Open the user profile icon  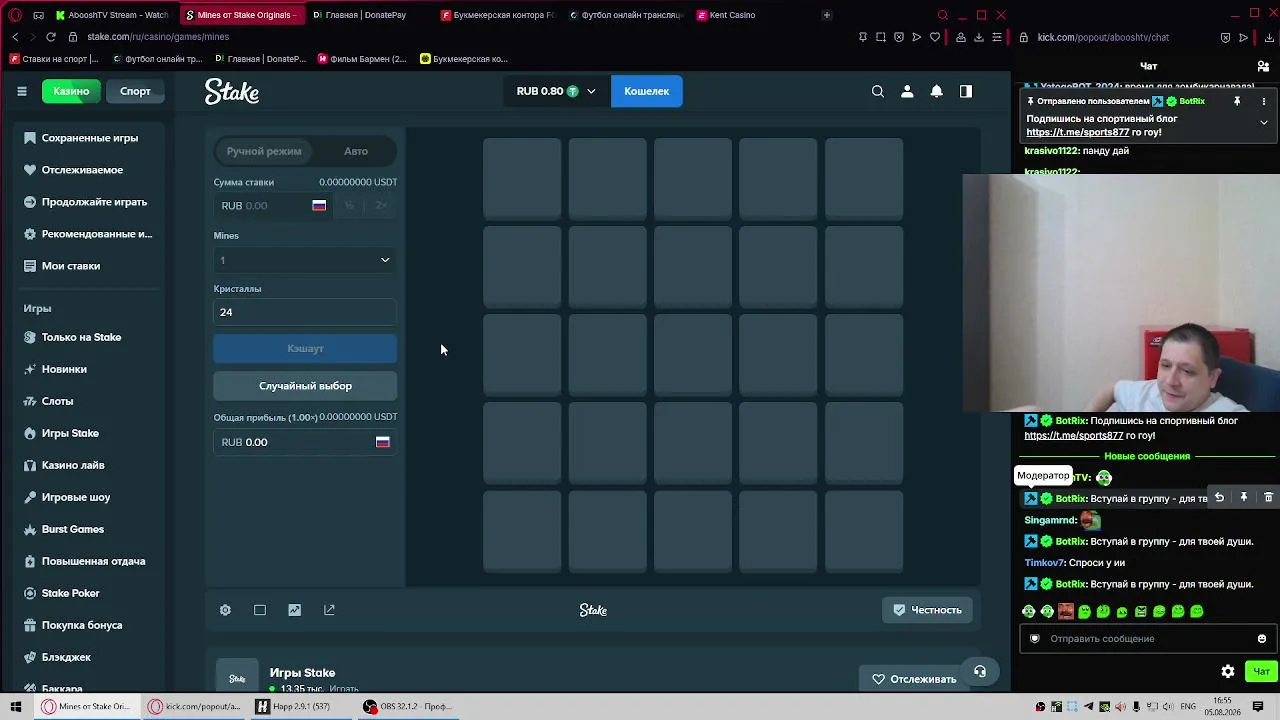pyautogui.click(x=907, y=91)
